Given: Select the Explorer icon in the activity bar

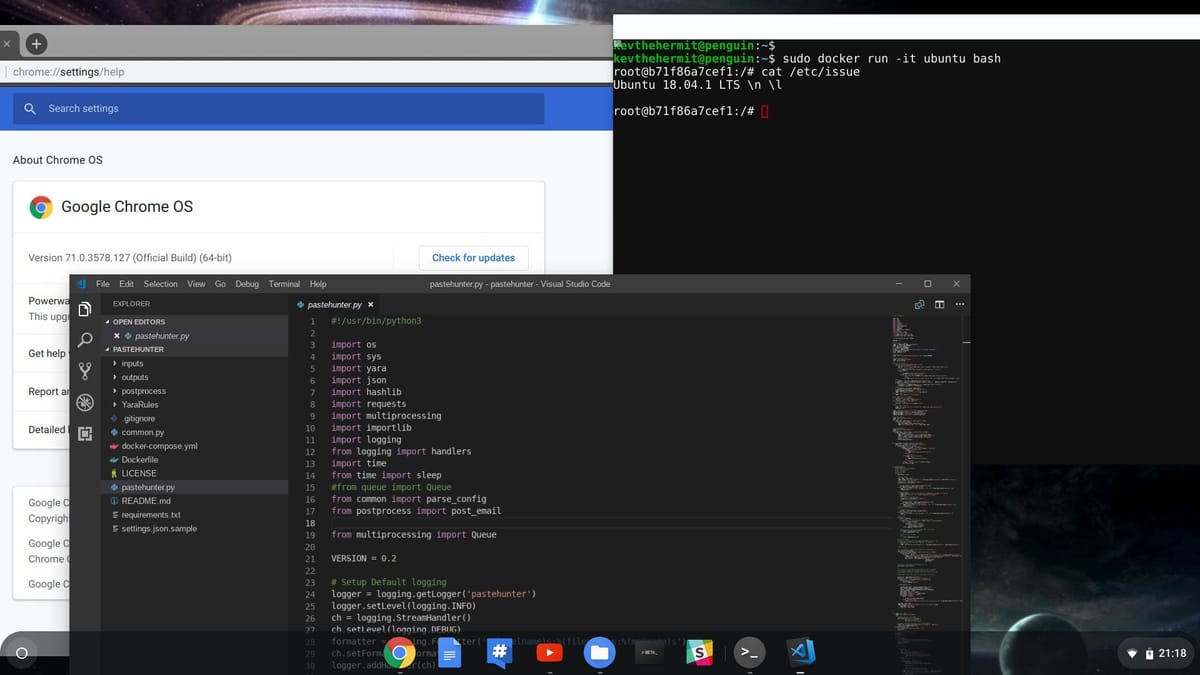Looking at the screenshot, I should click(85, 309).
